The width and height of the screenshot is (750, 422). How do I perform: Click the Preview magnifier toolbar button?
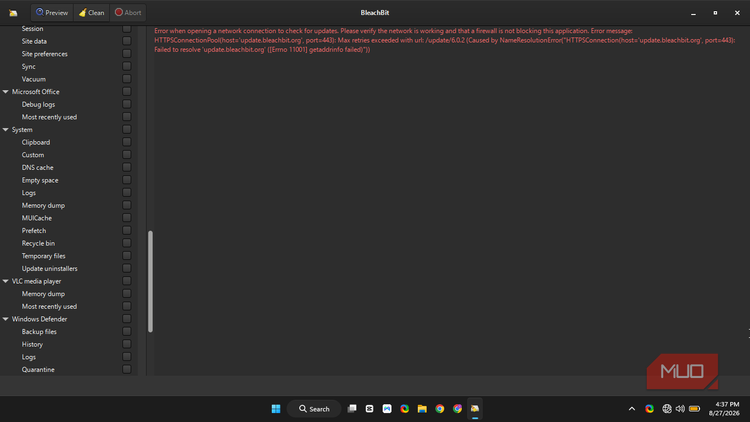click(x=52, y=12)
